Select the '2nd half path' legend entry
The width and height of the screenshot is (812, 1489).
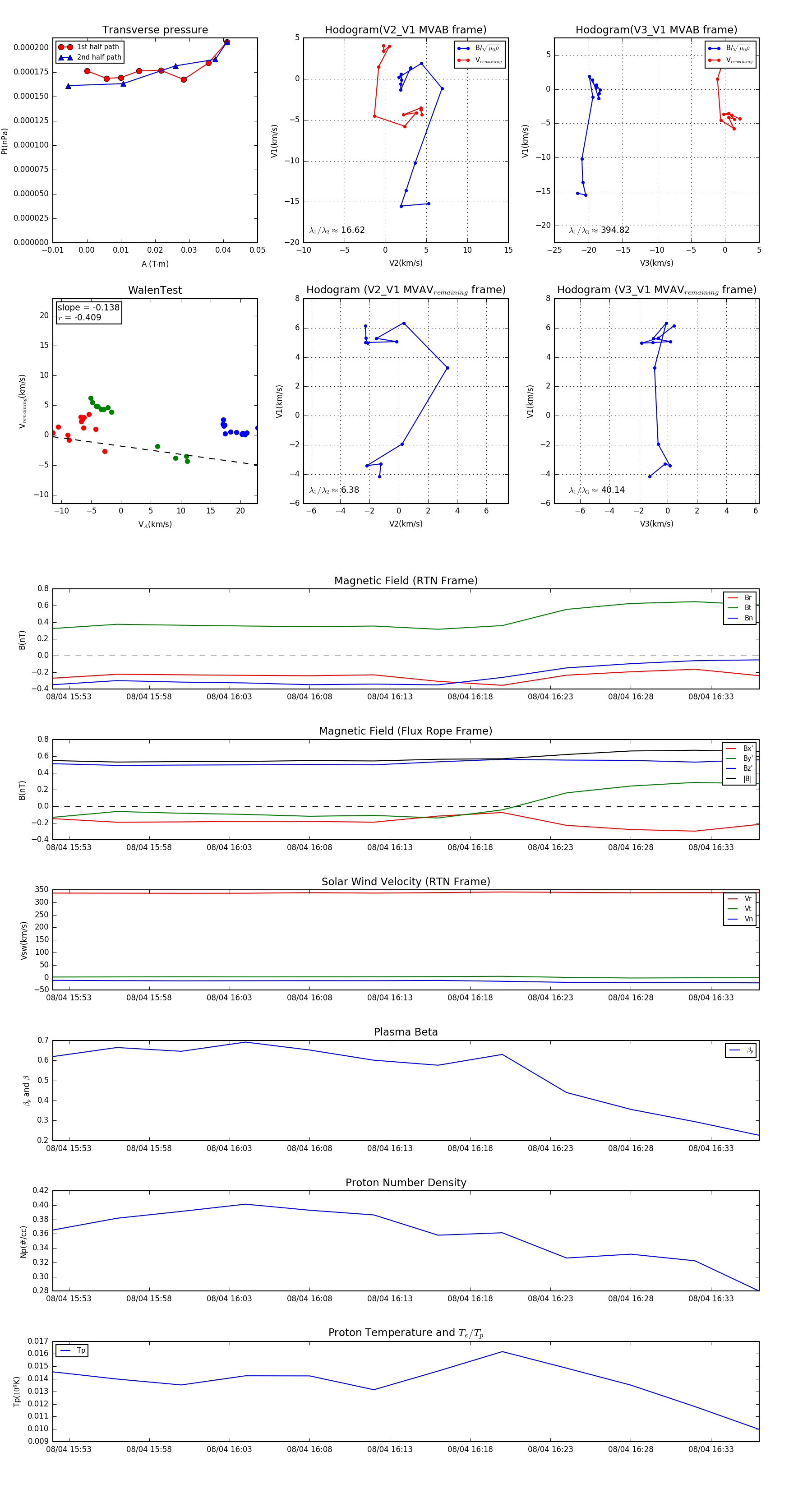coord(90,57)
